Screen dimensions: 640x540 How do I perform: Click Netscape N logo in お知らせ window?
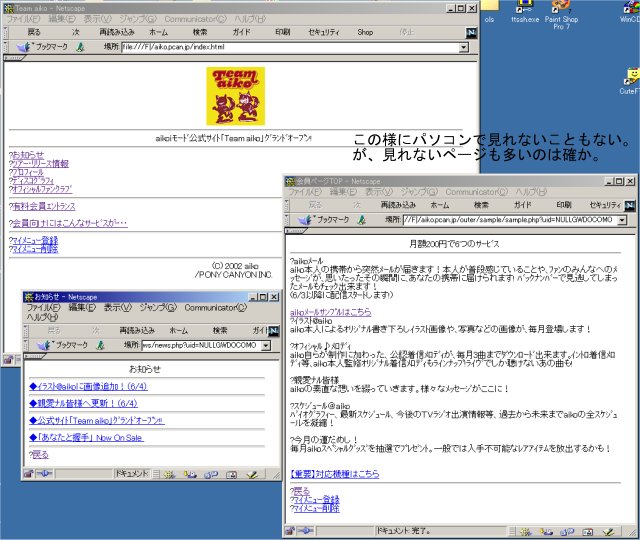[x=273, y=331]
